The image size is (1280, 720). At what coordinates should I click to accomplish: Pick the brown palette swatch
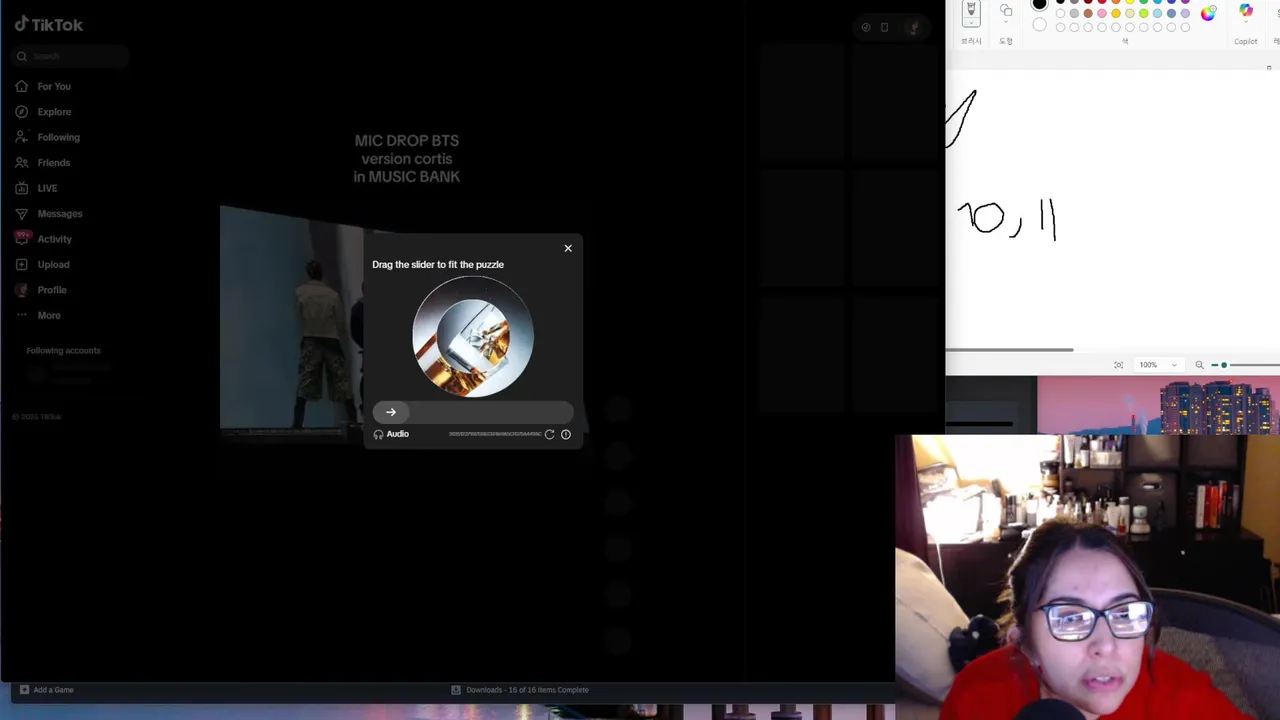[x=1088, y=13]
